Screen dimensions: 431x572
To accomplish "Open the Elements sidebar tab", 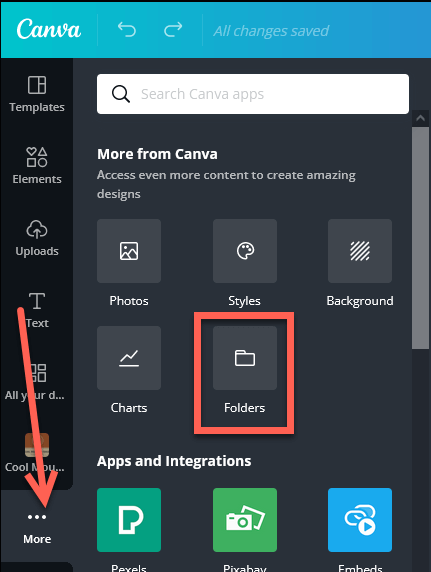I will click(x=37, y=166).
